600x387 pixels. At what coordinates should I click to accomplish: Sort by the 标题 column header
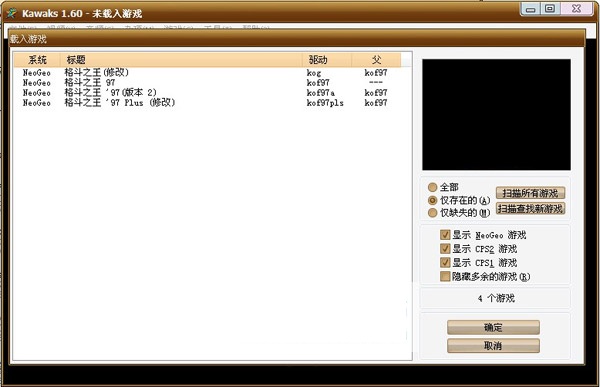pos(181,60)
